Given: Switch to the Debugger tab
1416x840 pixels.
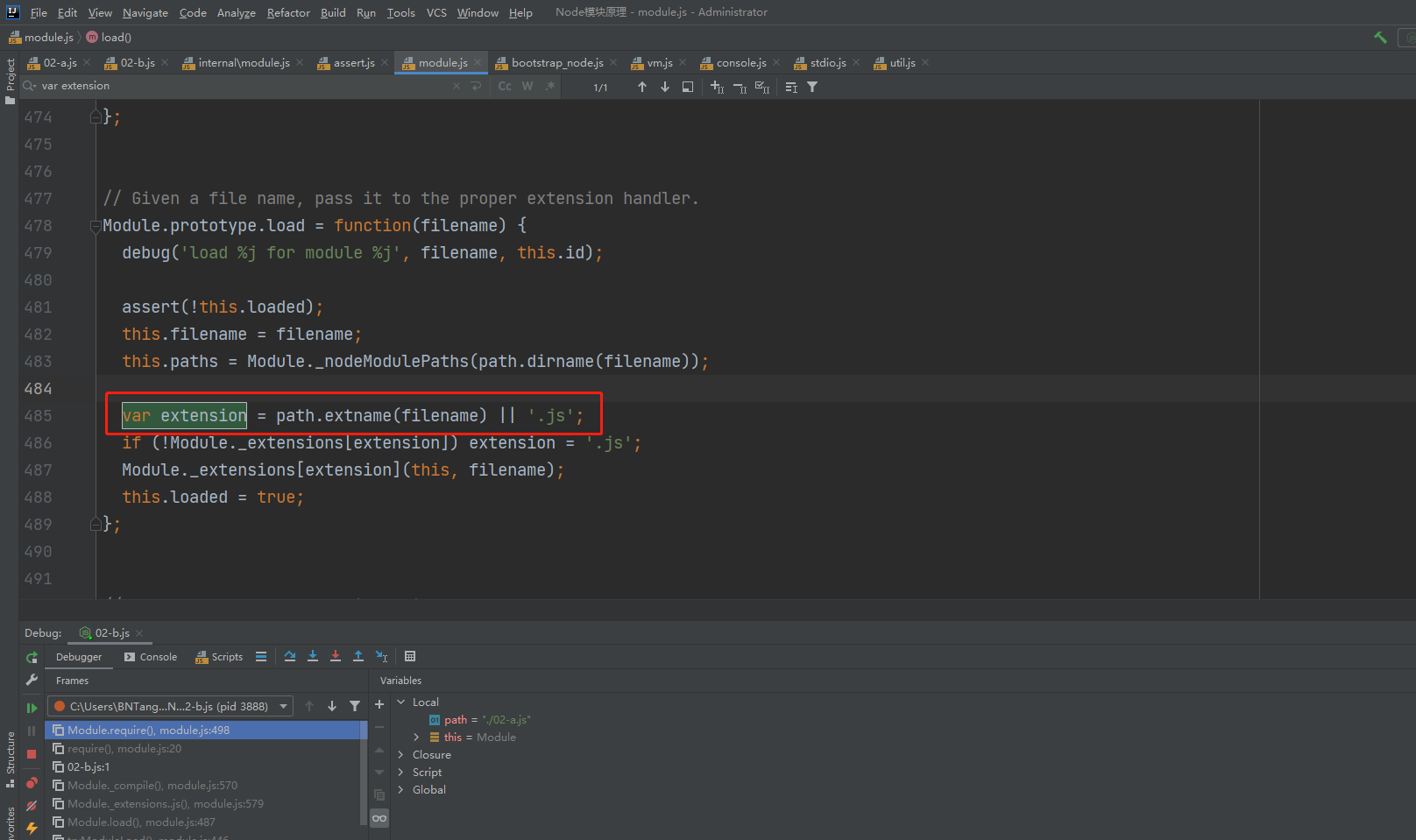Looking at the screenshot, I should tap(79, 657).
